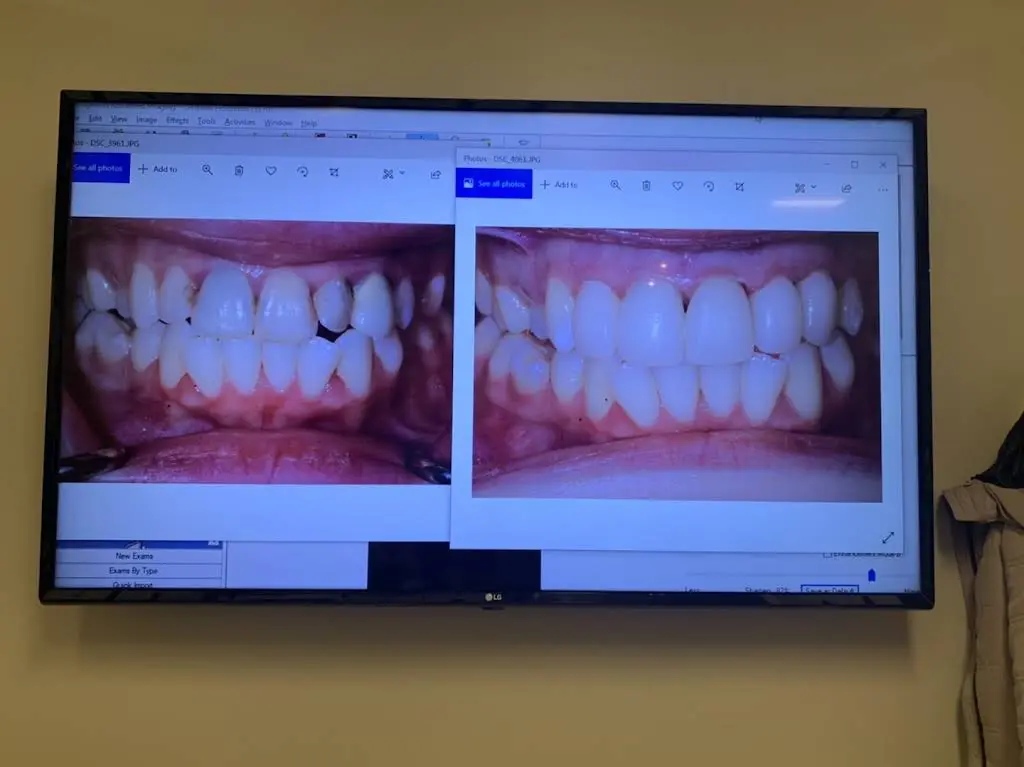Click share icon in front Photos window

(846, 188)
